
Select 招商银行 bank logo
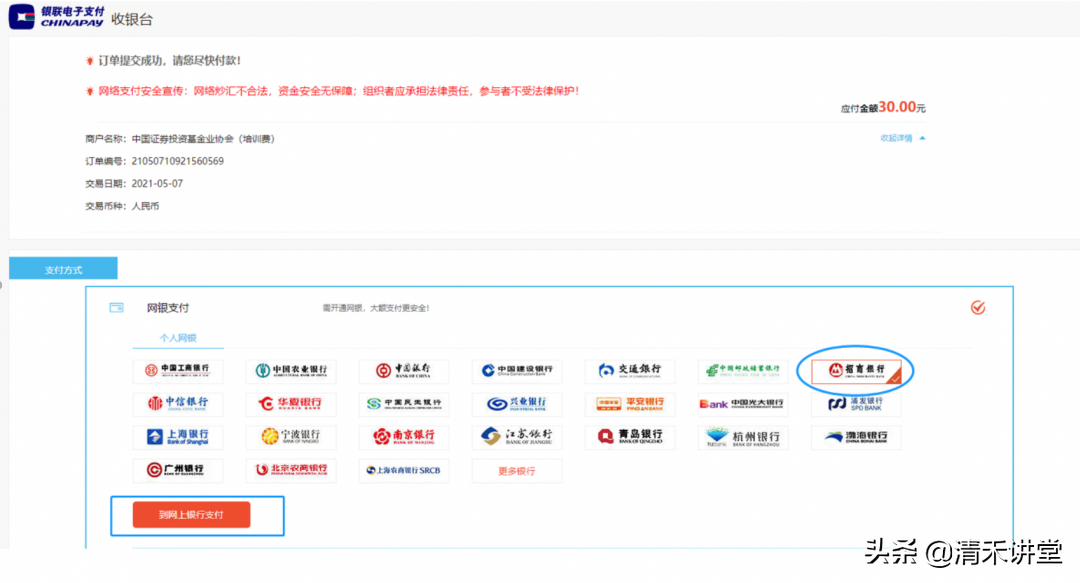(856, 371)
